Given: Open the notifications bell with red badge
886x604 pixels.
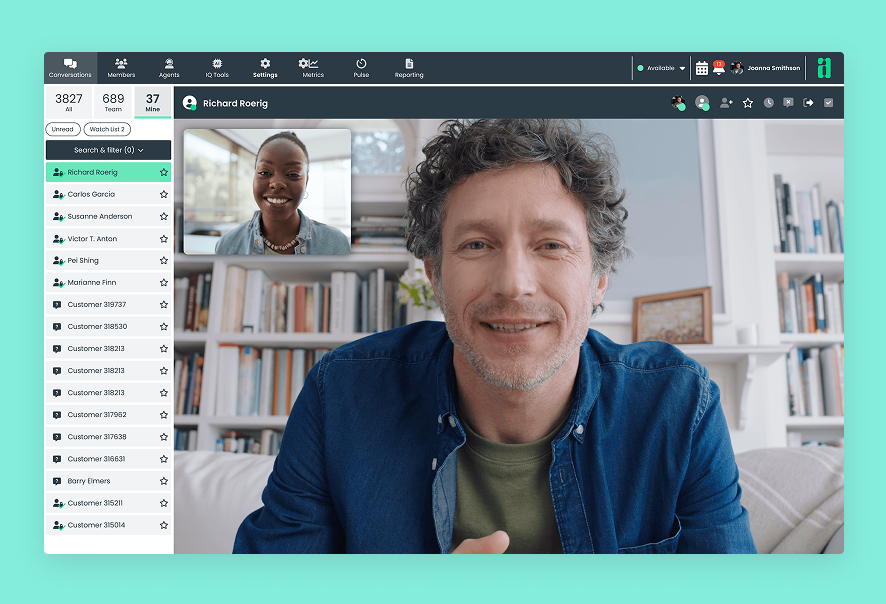Looking at the screenshot, I should (719, 68).
